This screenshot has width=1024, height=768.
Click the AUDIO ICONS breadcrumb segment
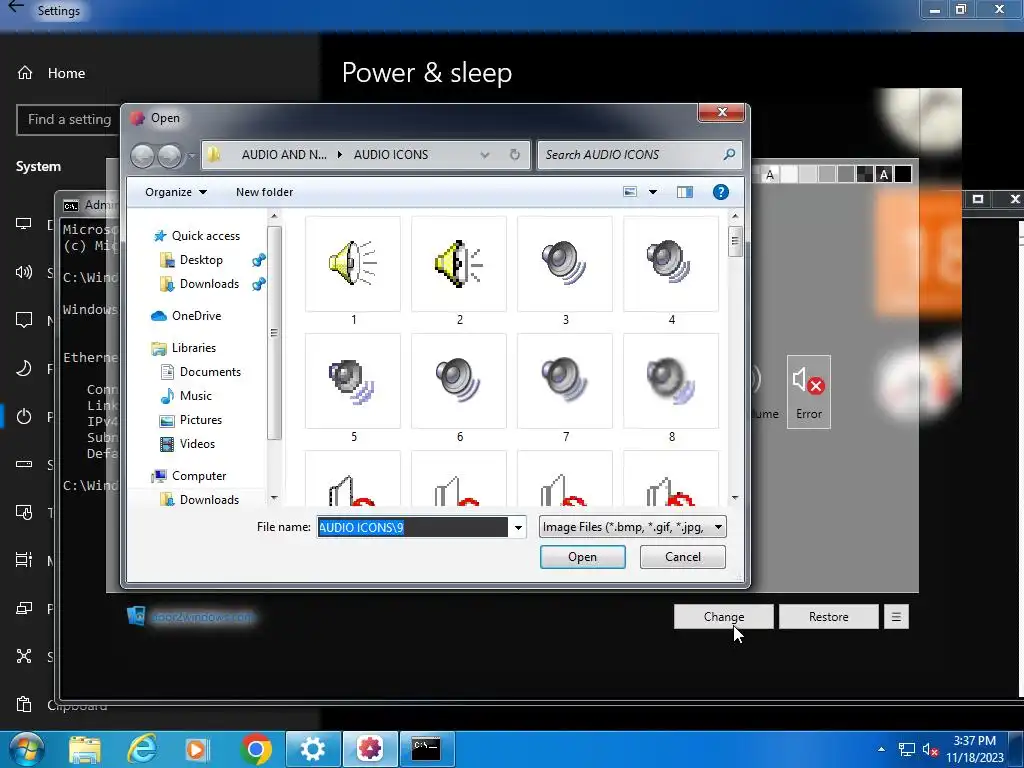coord(391,155)
